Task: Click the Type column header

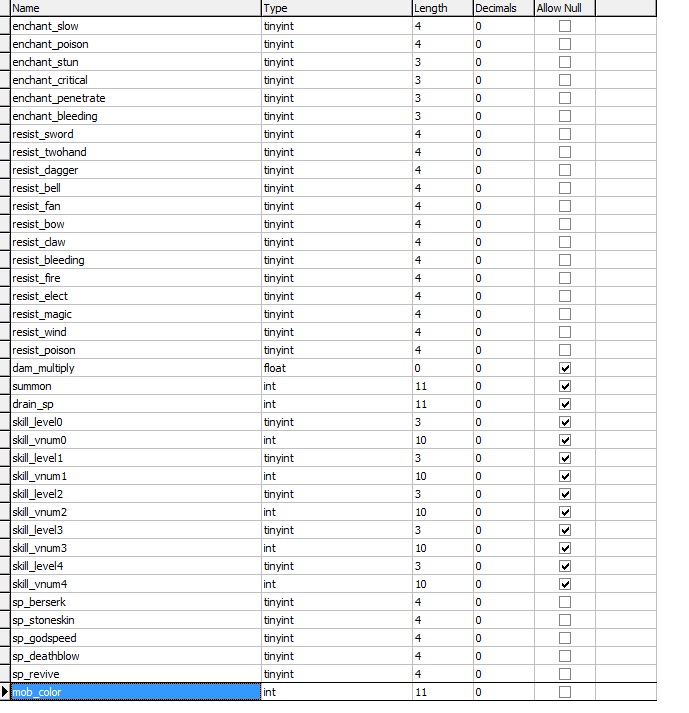Action: click(x=337, y=8)
